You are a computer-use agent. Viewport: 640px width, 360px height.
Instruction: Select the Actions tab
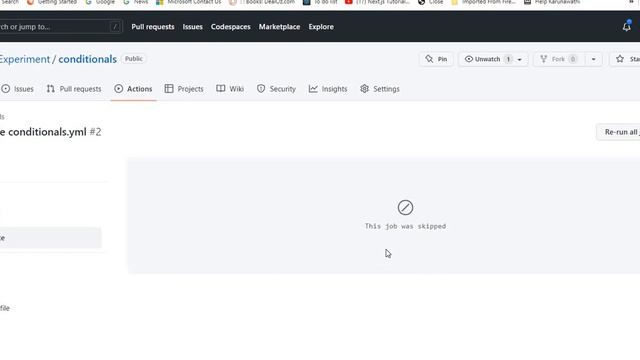[x=133, y=89]
